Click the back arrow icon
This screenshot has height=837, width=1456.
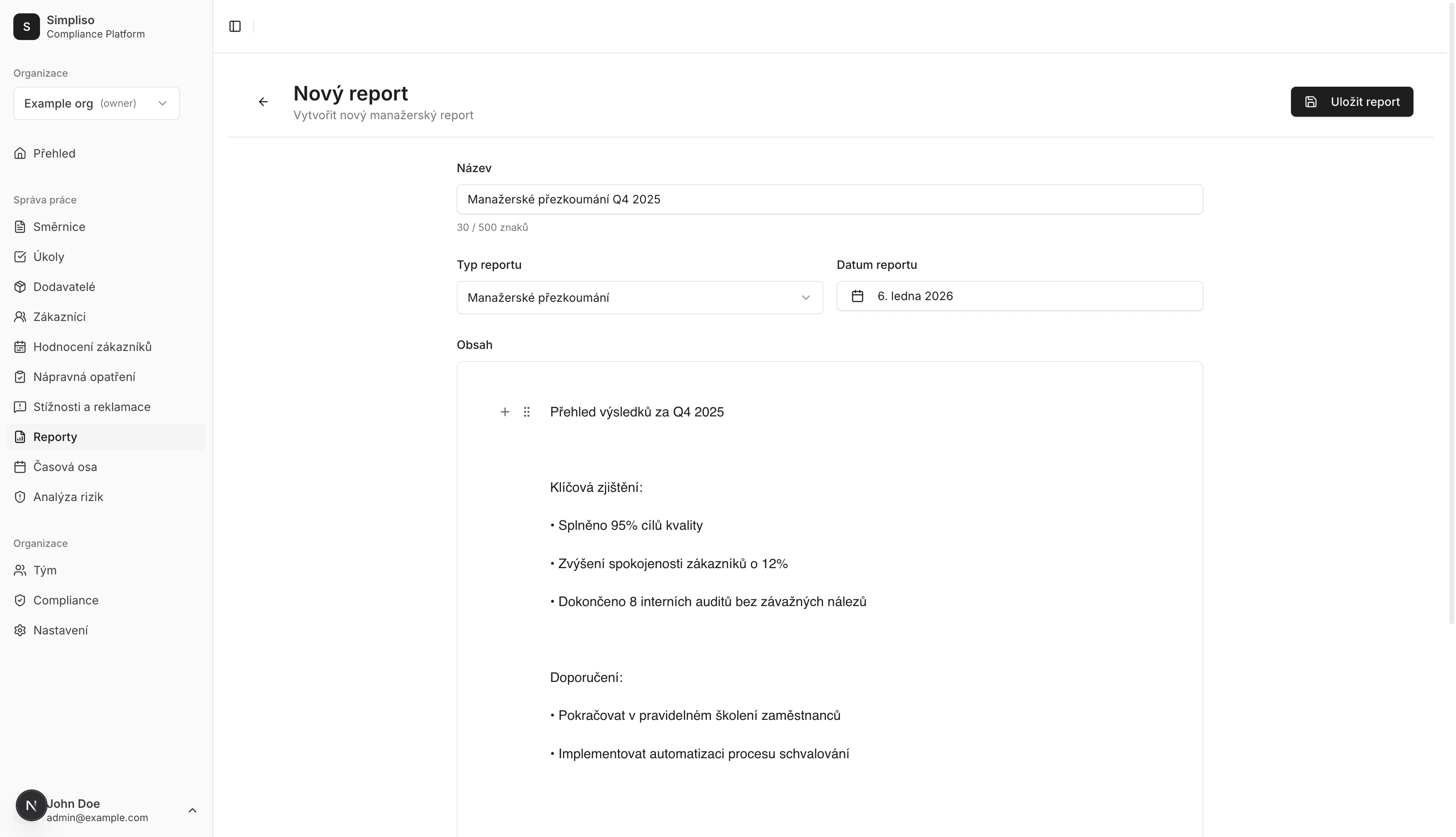[x=263, y=102]
